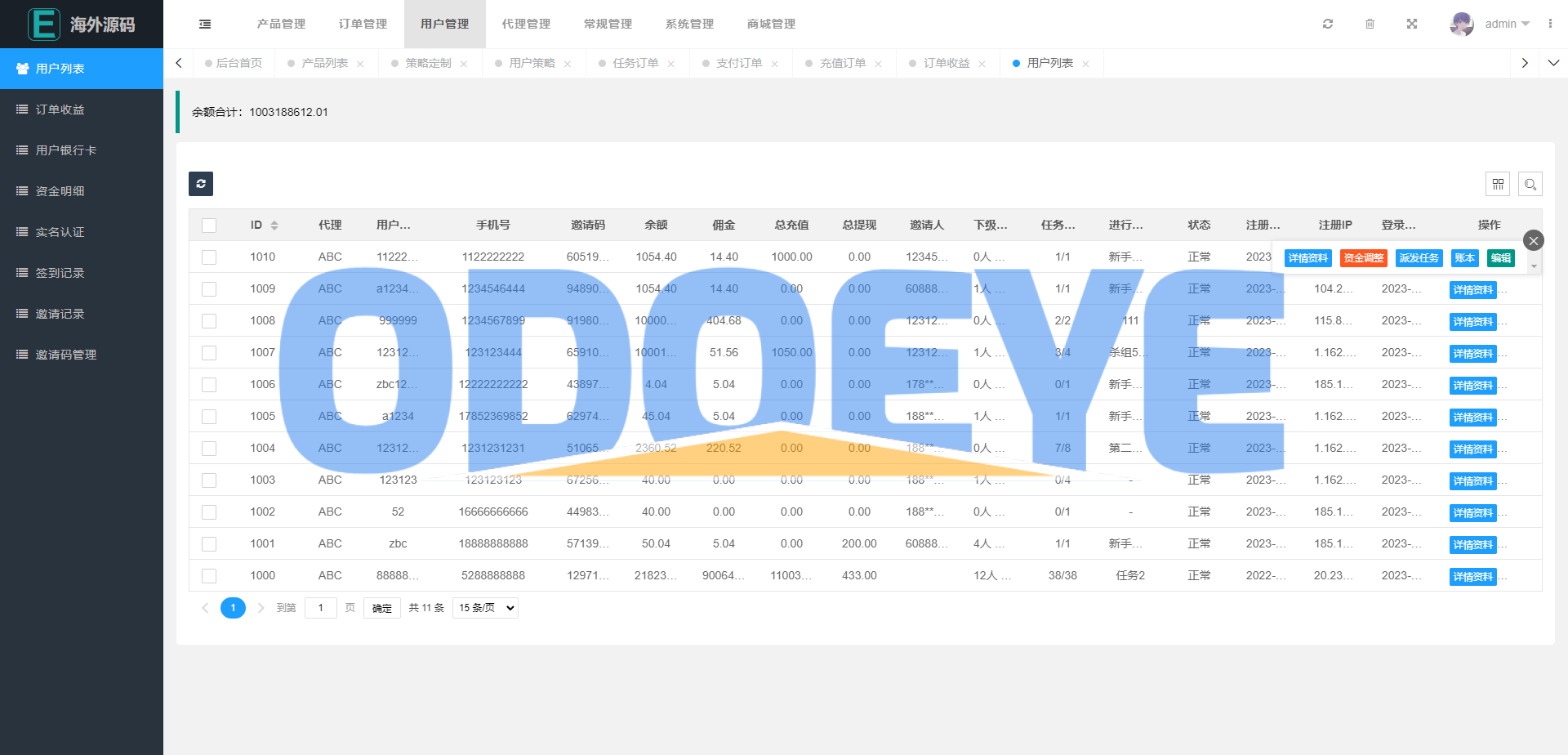
Task: Open the 订单管理 top menu
Action: (363, 24)
